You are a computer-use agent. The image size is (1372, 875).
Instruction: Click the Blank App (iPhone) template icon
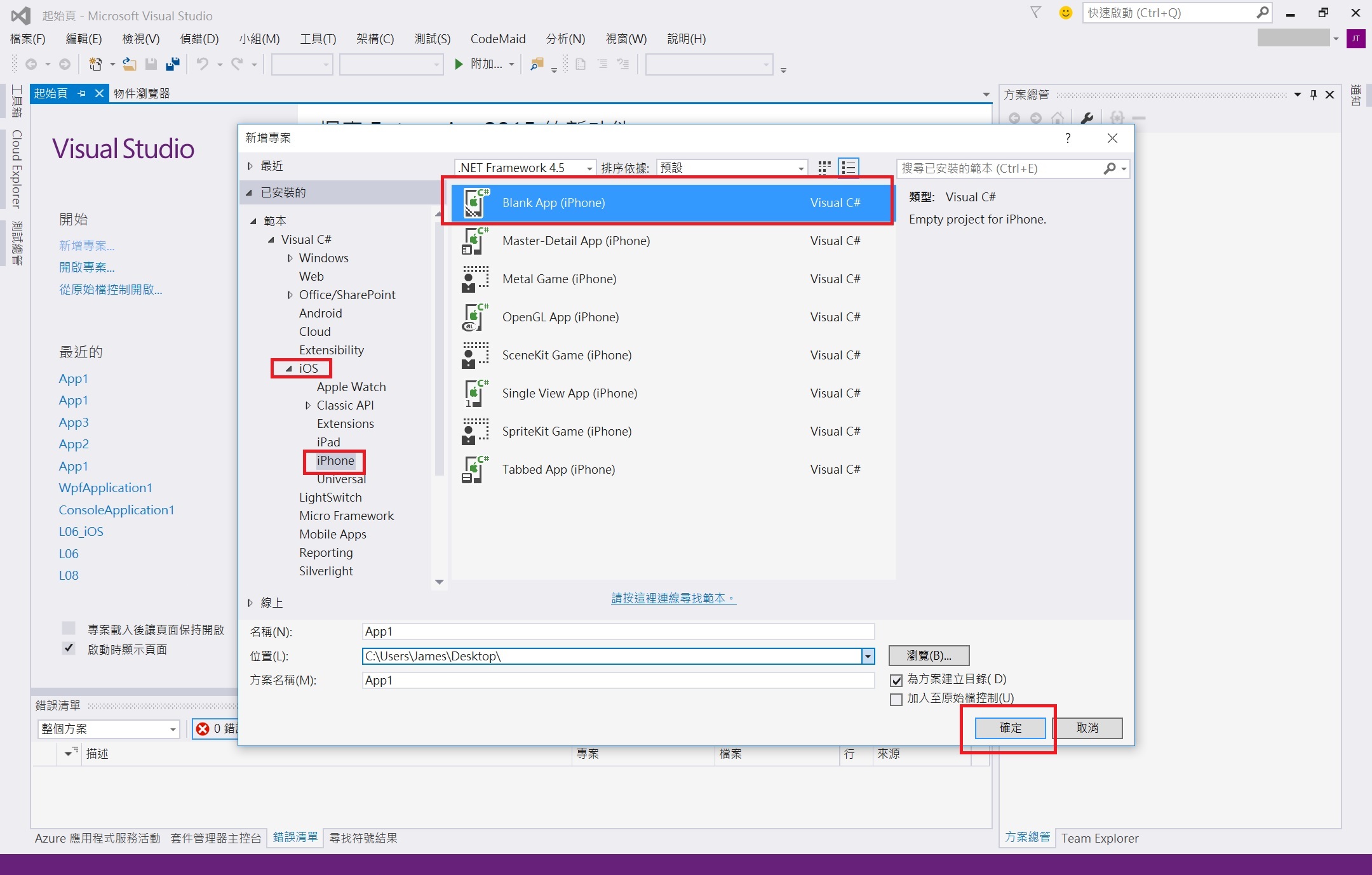pyautogui.click(x=476, y=203)
